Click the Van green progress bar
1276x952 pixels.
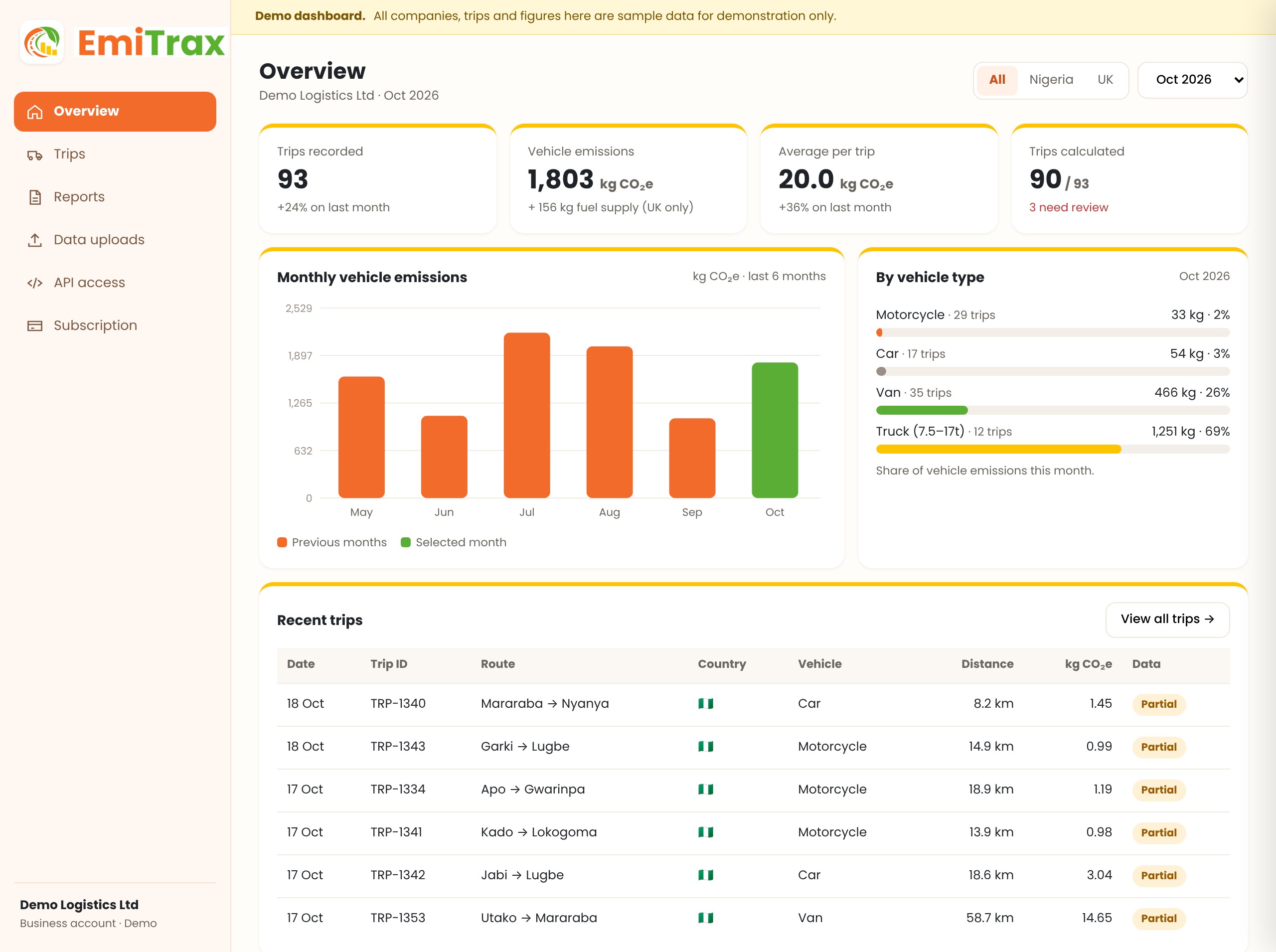tap(922, 410)
